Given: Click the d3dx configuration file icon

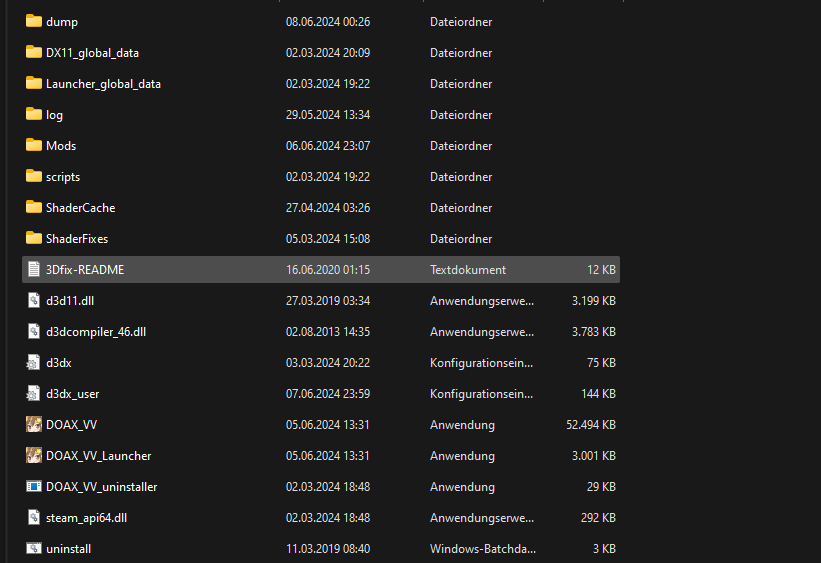Looking at the screenshot, I should [34, 362].
